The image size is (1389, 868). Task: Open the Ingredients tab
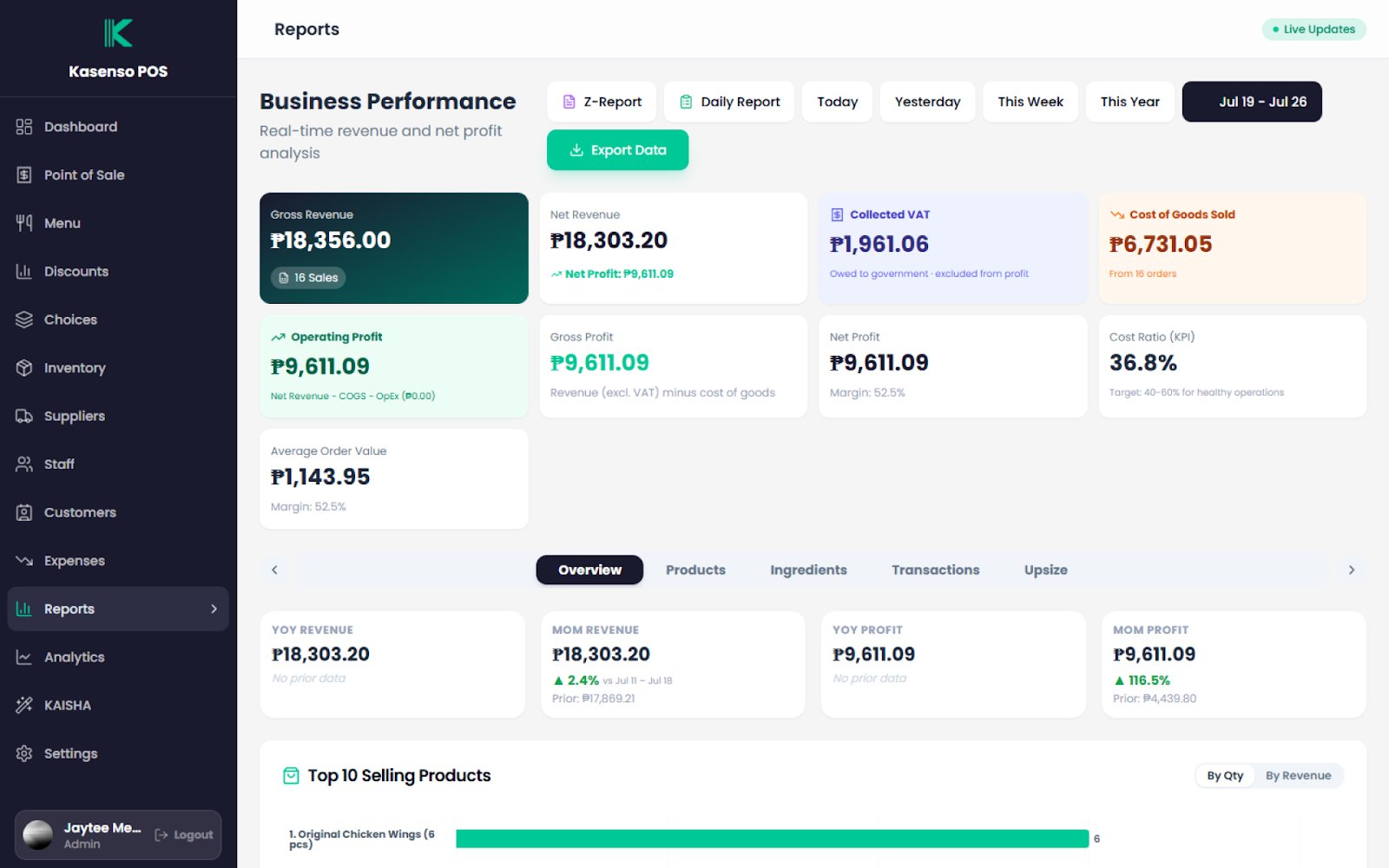[x=808, y=570]
